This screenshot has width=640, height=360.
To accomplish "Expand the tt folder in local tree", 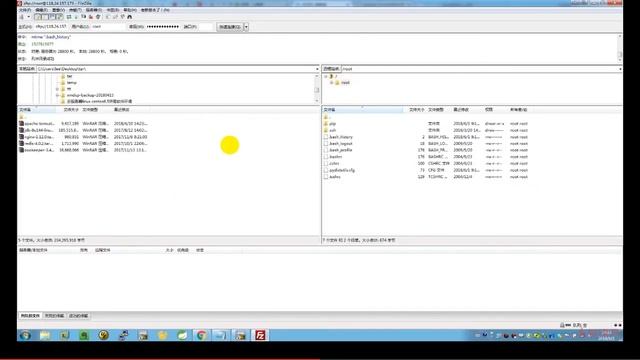I will tap(58, 89).
